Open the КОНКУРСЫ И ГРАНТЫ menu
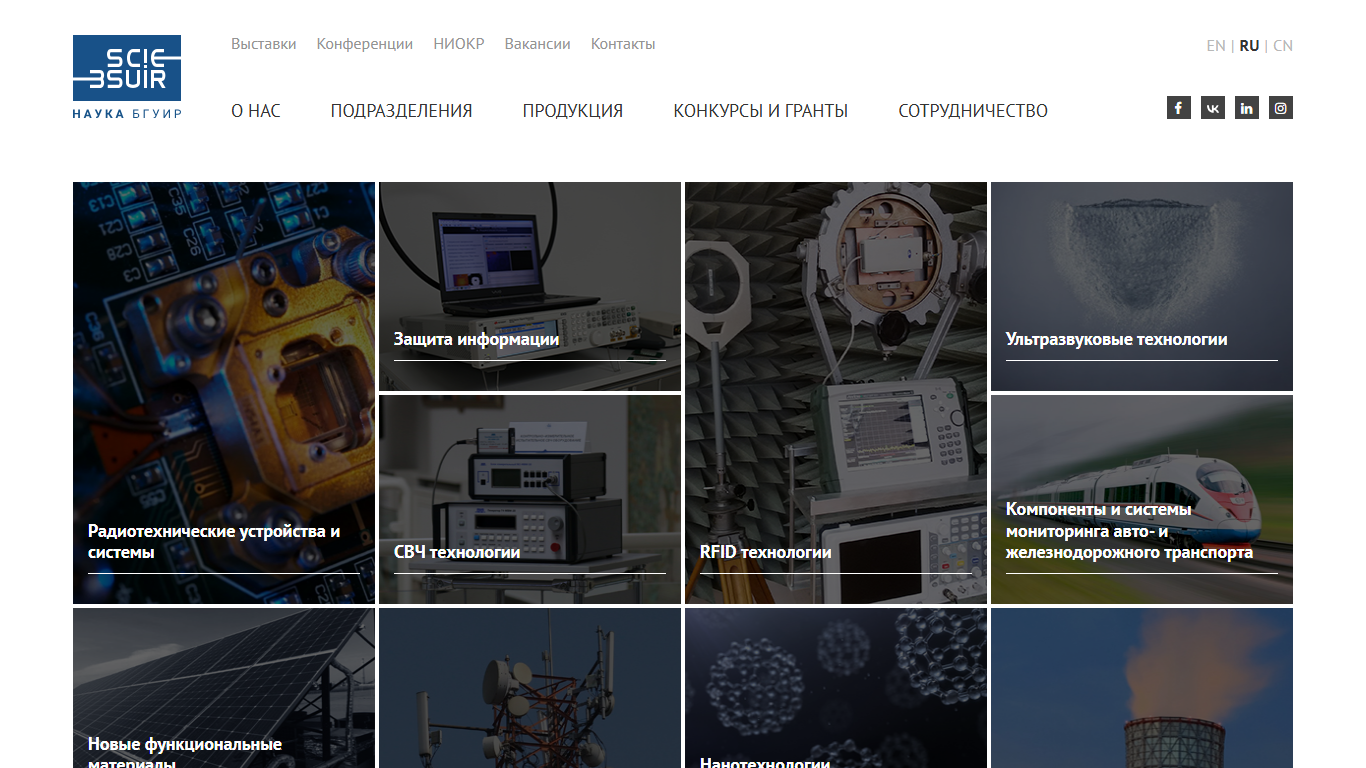Viewport: 1366px width, 768px height. coord(761,111)
